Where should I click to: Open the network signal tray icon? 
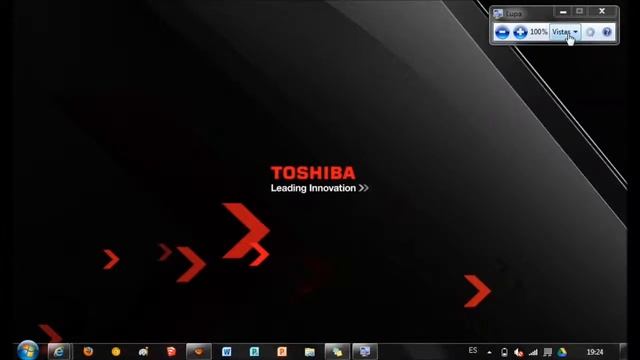click(x=533, y=352)
